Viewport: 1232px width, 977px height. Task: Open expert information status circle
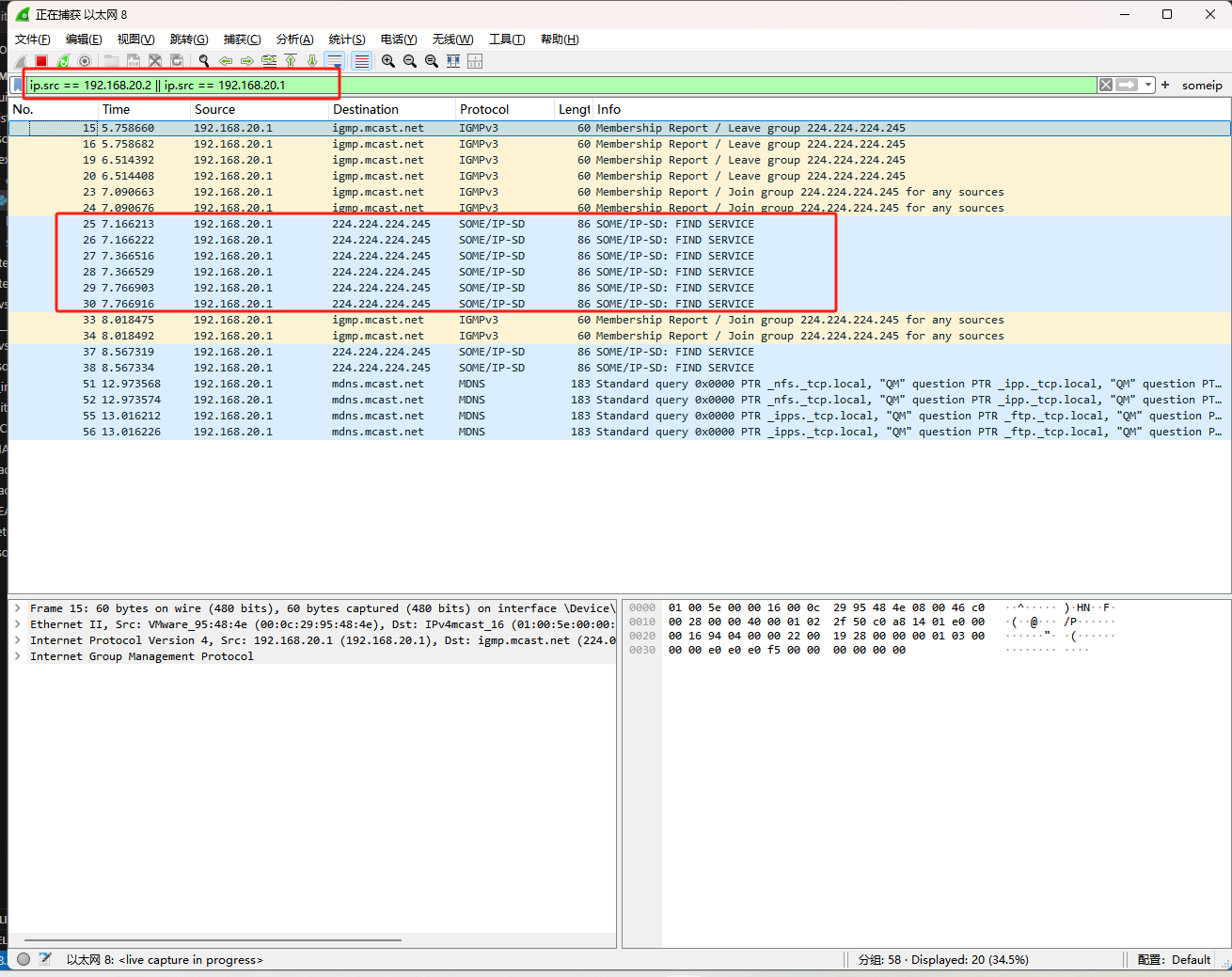point(24,959)
